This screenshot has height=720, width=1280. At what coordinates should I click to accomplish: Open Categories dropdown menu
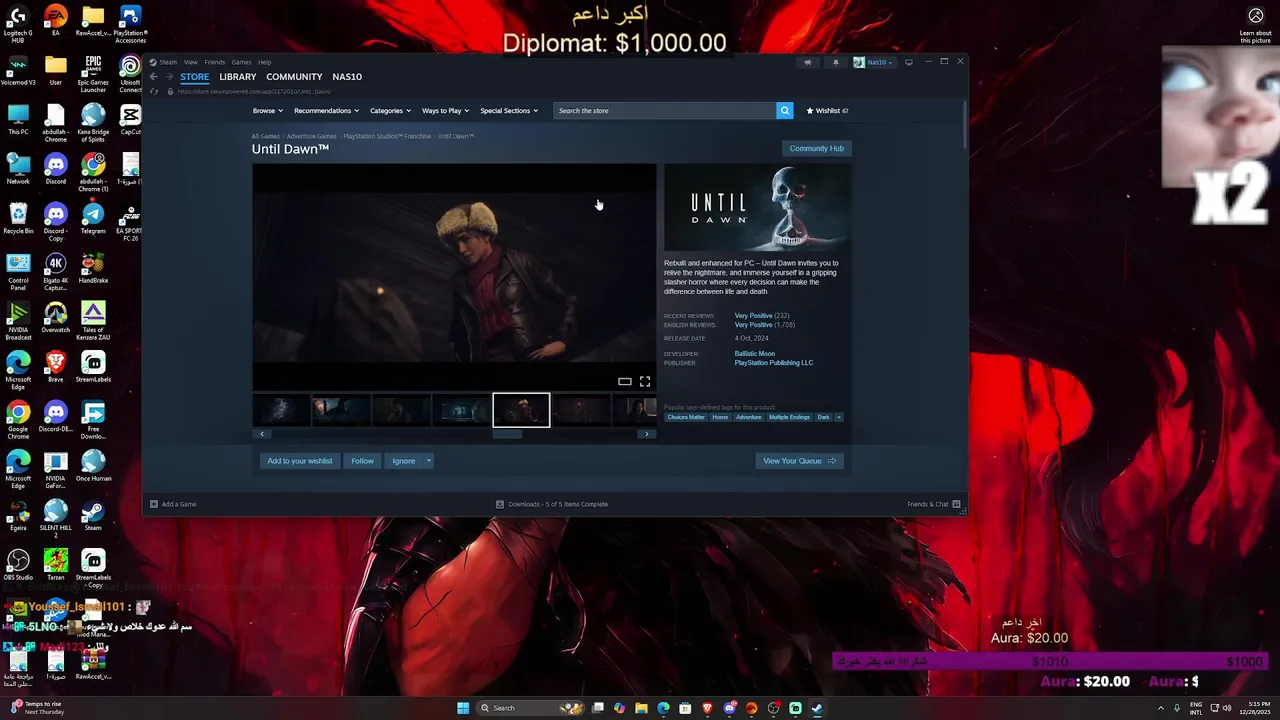pos(390,111)
